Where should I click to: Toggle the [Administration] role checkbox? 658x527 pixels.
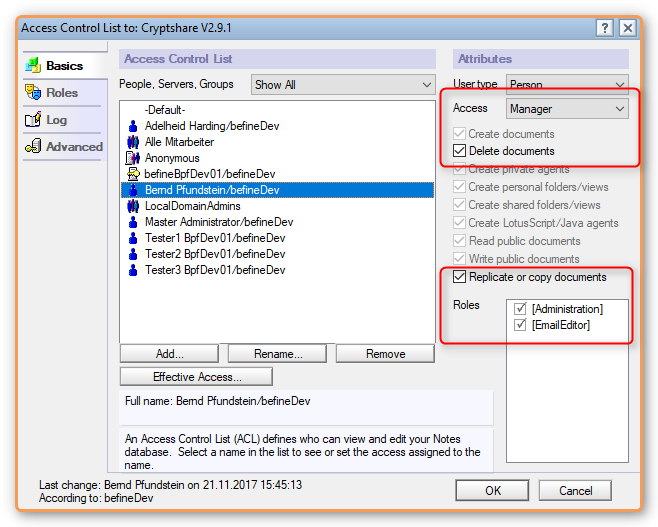click(520, 309)
